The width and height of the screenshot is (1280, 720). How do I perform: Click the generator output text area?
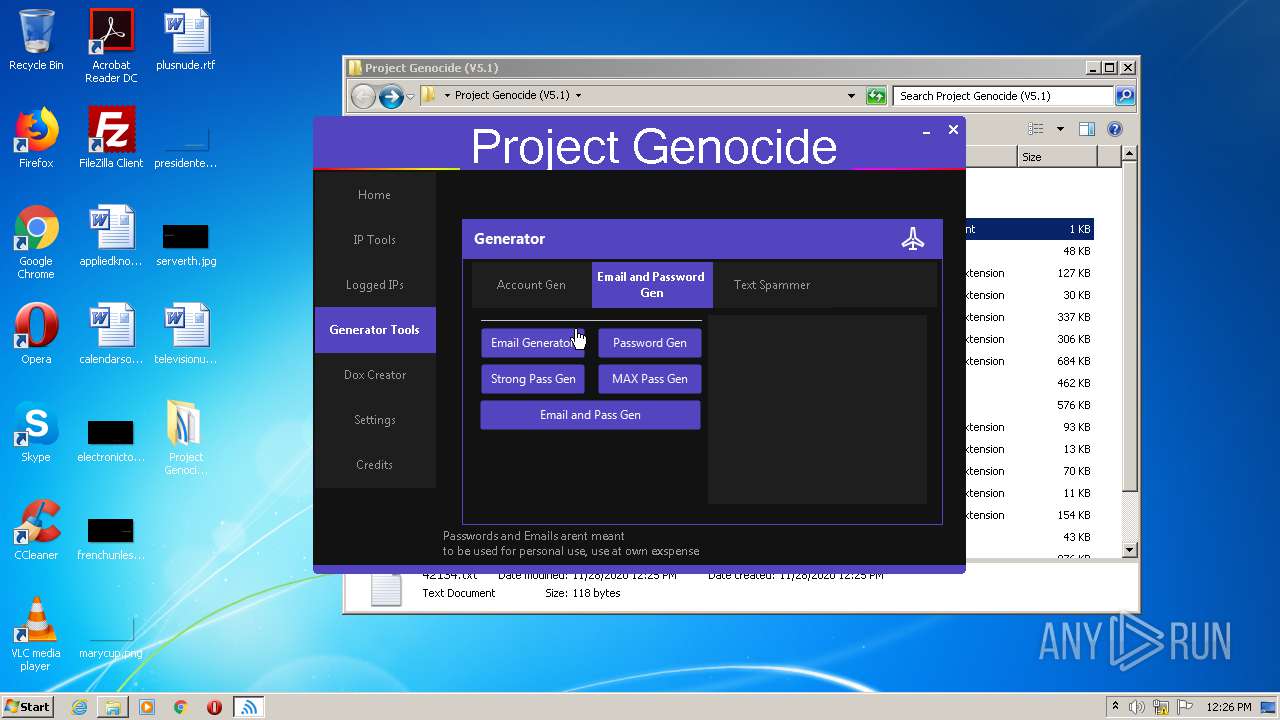click(817, 410)
